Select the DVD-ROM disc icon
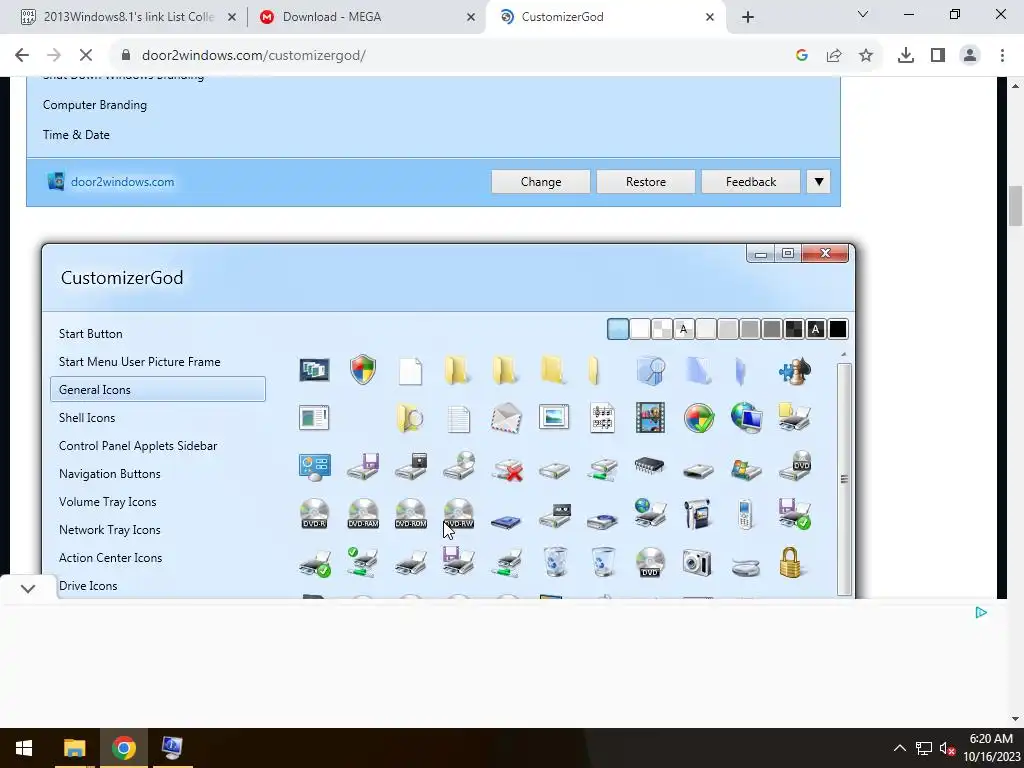The height and width of the screenshot is (768, 1024). 411,513
